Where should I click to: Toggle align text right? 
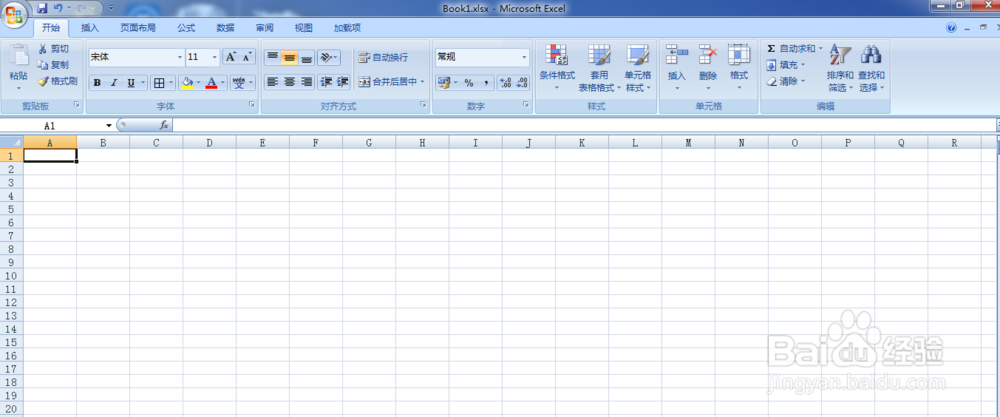point(307,82)
